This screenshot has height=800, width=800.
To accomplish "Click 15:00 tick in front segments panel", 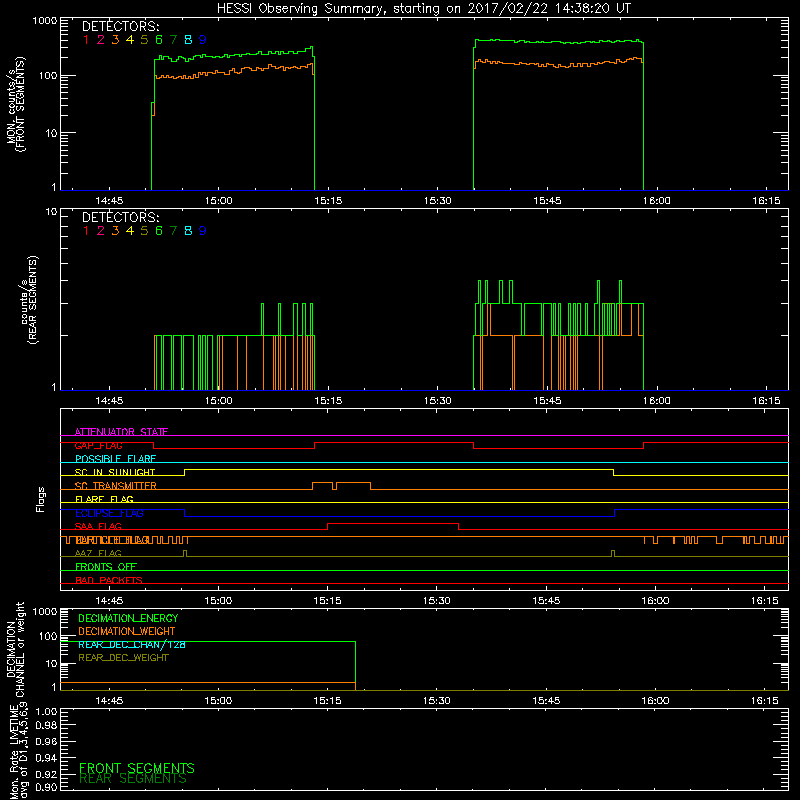I will tap(218, 201).
